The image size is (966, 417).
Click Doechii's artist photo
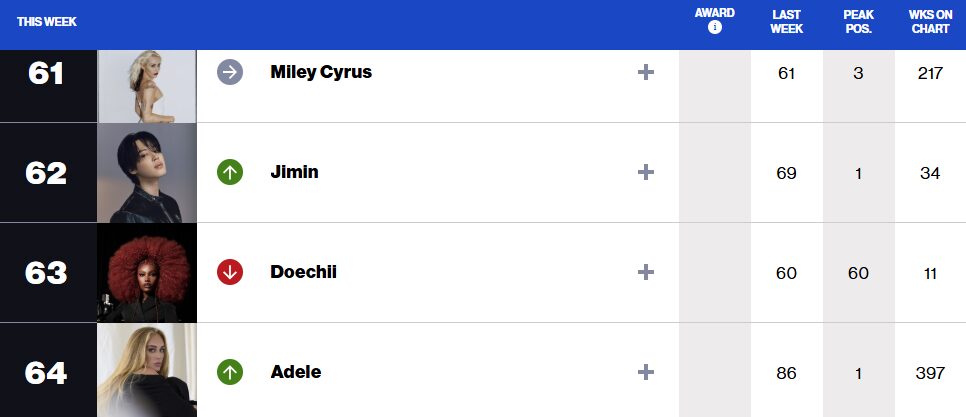point(147,272)
